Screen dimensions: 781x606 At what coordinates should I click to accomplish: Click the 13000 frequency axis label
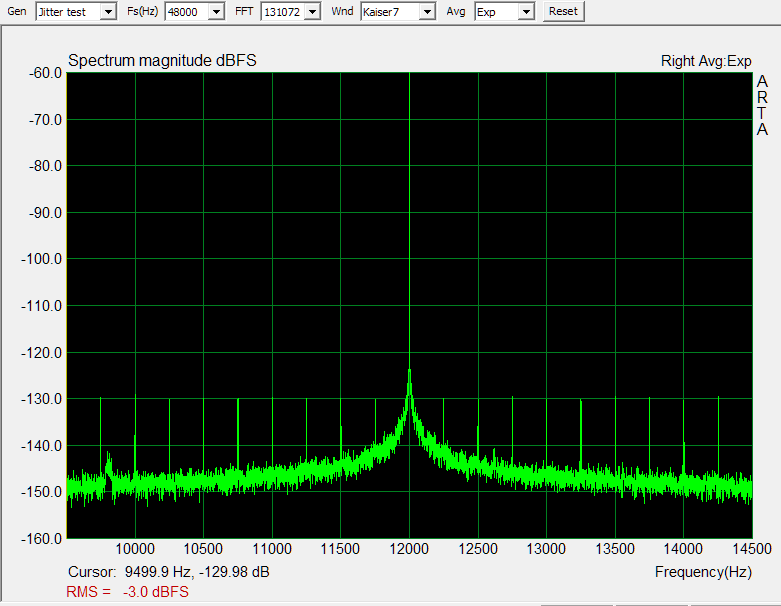pyautogui.click(x=546, y=549)
